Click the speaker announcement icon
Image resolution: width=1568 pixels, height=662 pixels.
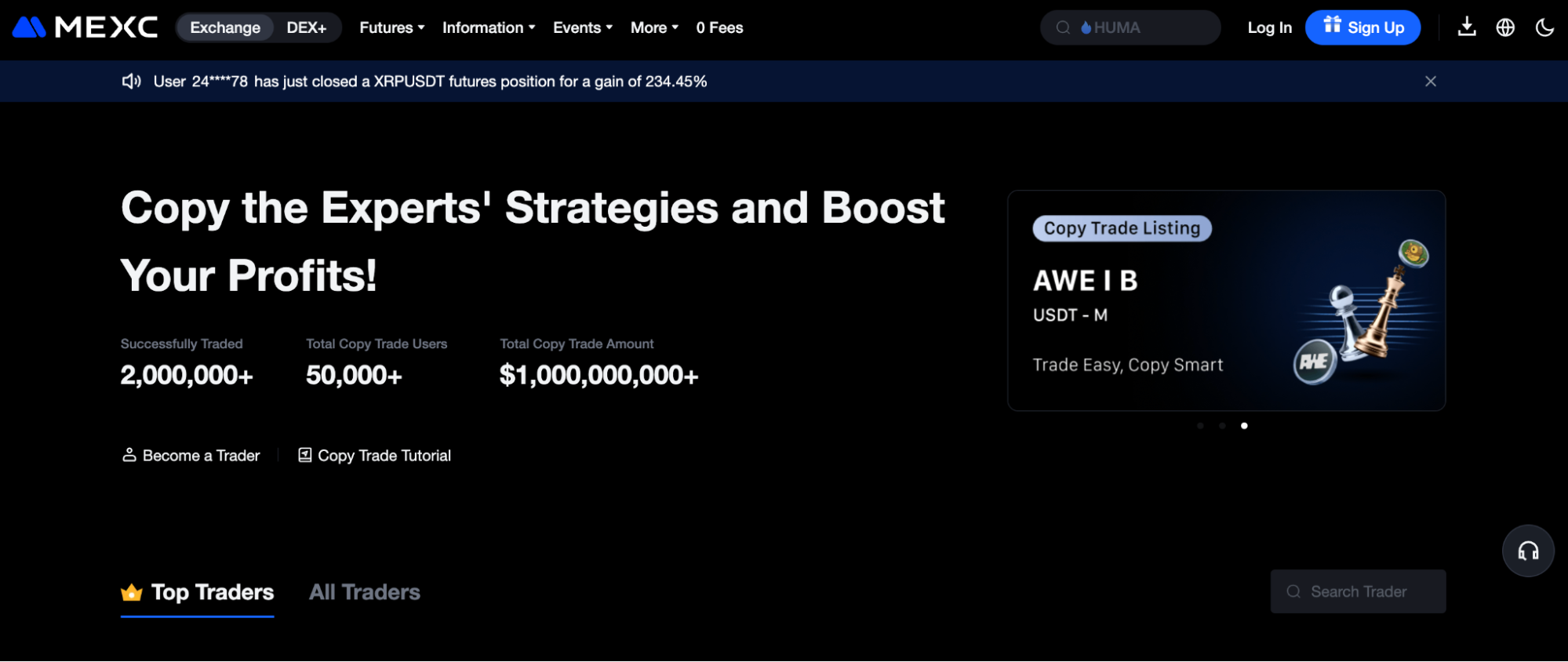(131, 82)
